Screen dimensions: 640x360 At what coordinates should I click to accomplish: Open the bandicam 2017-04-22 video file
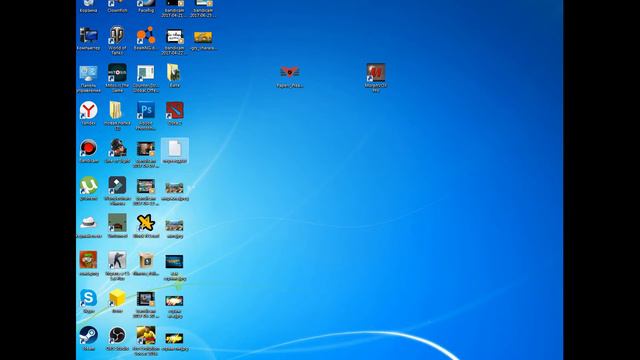175,37
